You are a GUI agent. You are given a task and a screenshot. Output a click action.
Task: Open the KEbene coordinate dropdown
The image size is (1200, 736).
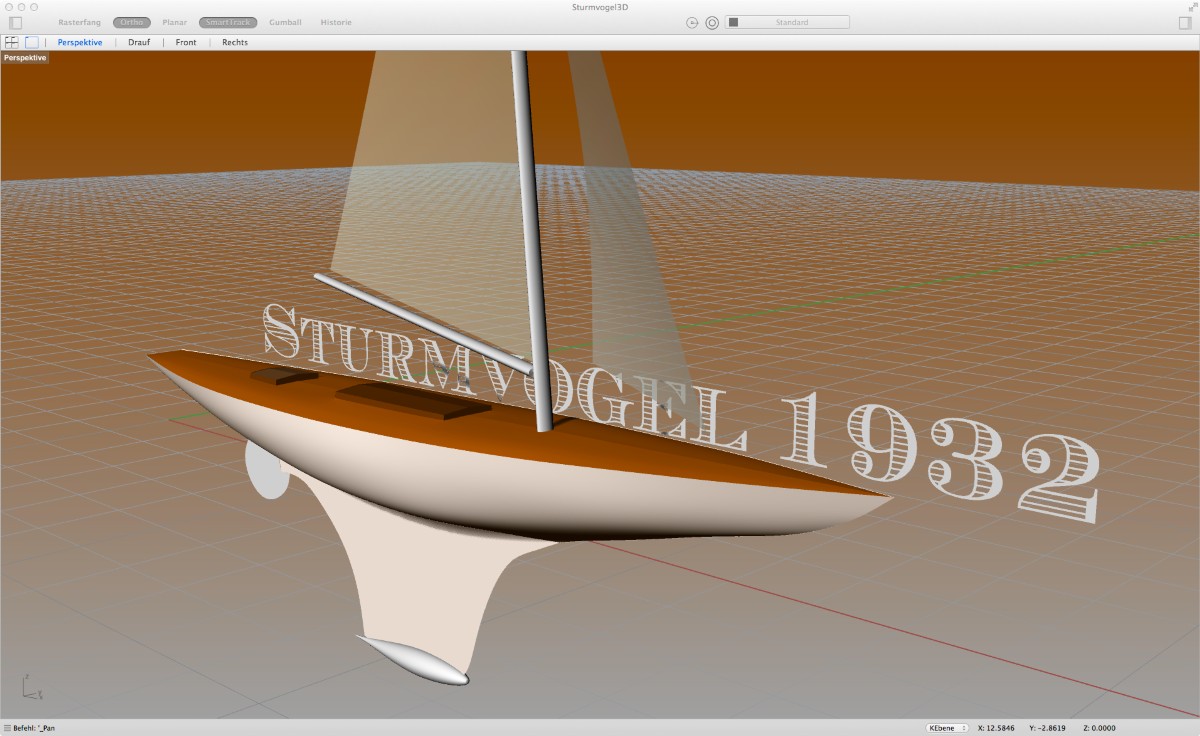(x=946, y=728)
